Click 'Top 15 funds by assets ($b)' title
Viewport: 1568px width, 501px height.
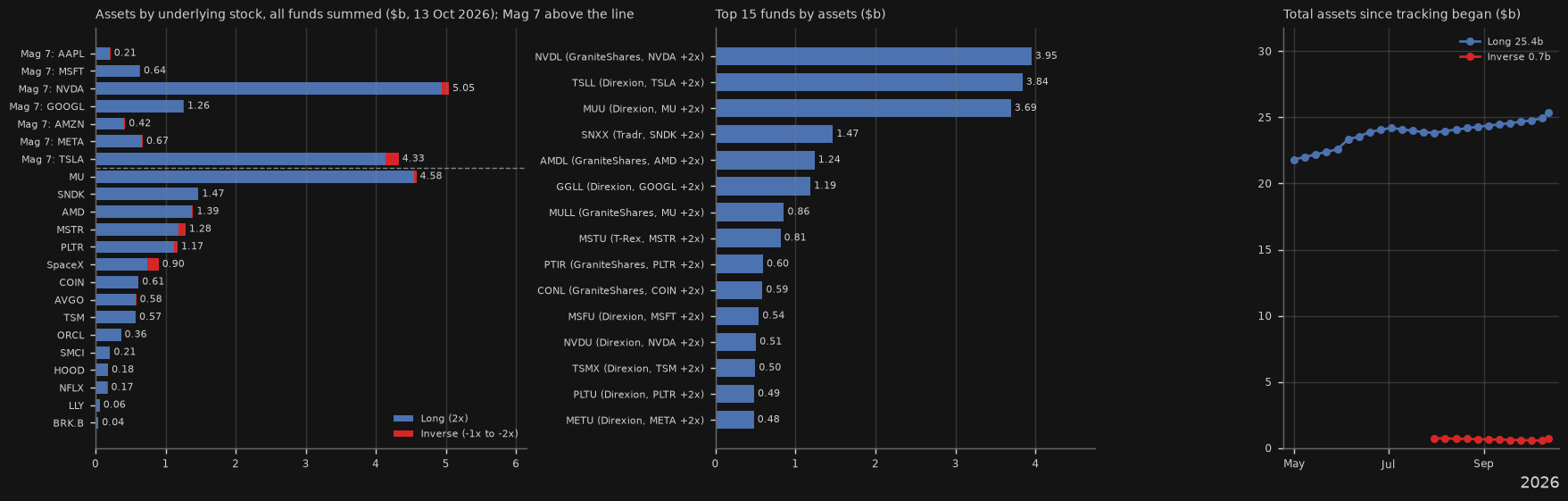(801, 14)
